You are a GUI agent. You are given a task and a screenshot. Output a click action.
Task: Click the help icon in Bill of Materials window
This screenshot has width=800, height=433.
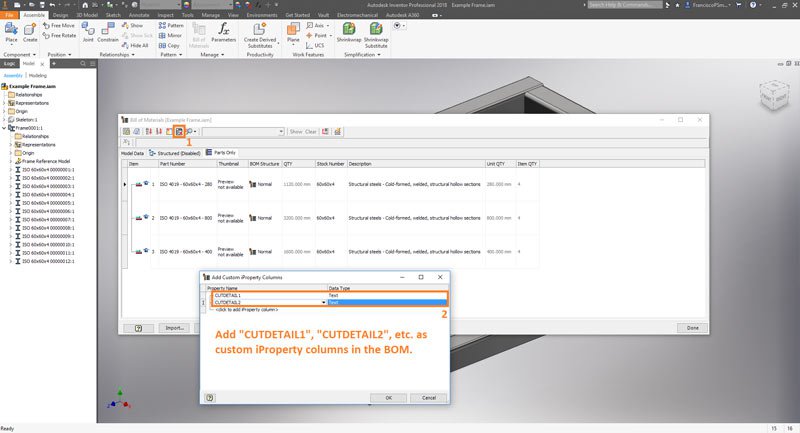(138, 328)
